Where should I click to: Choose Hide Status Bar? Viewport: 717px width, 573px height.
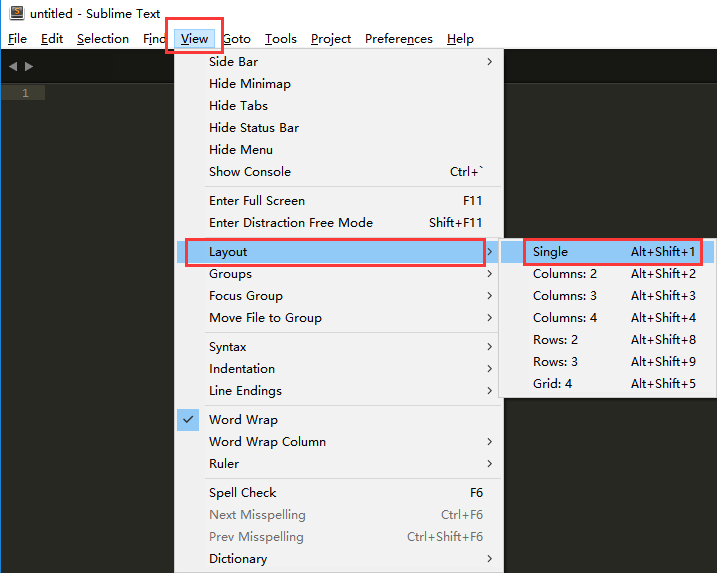pos(339,128)
